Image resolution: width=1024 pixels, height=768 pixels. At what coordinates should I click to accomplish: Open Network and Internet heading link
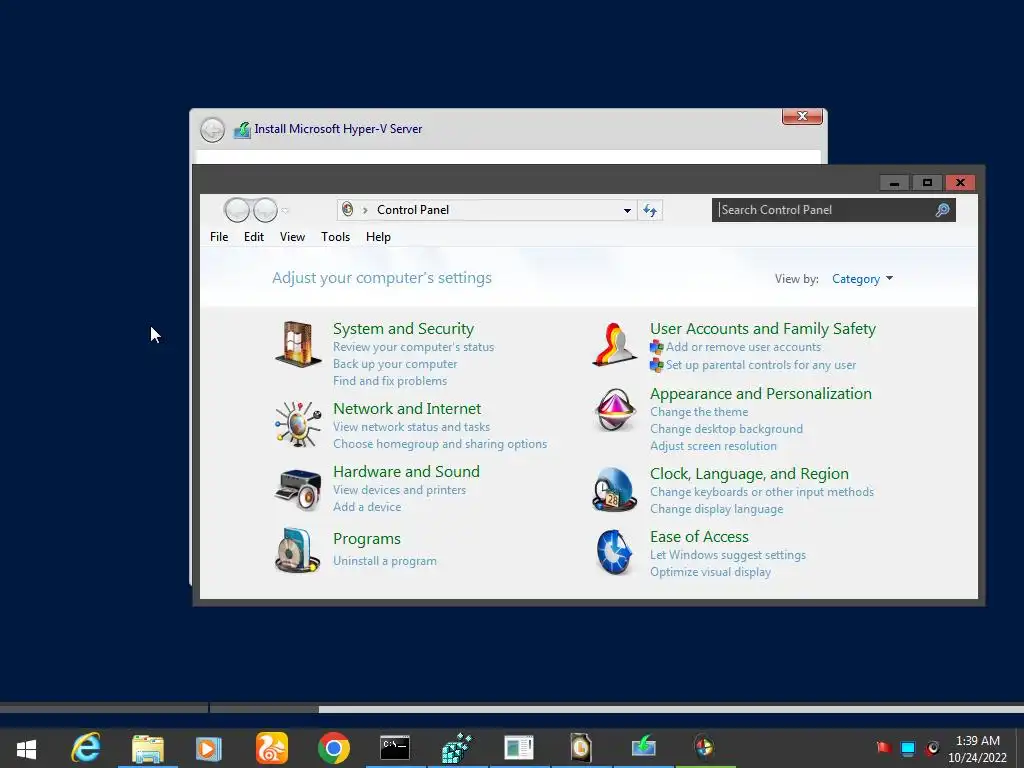[407, 409]
